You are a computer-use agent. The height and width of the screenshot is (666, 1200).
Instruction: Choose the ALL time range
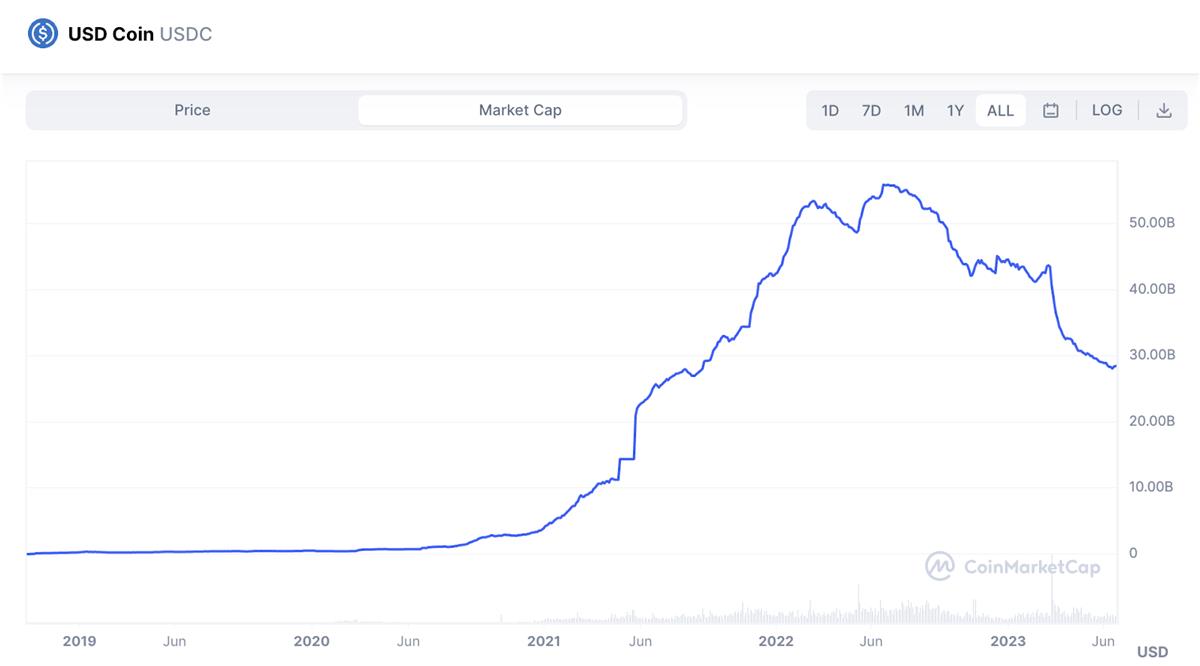[1000, 111]
